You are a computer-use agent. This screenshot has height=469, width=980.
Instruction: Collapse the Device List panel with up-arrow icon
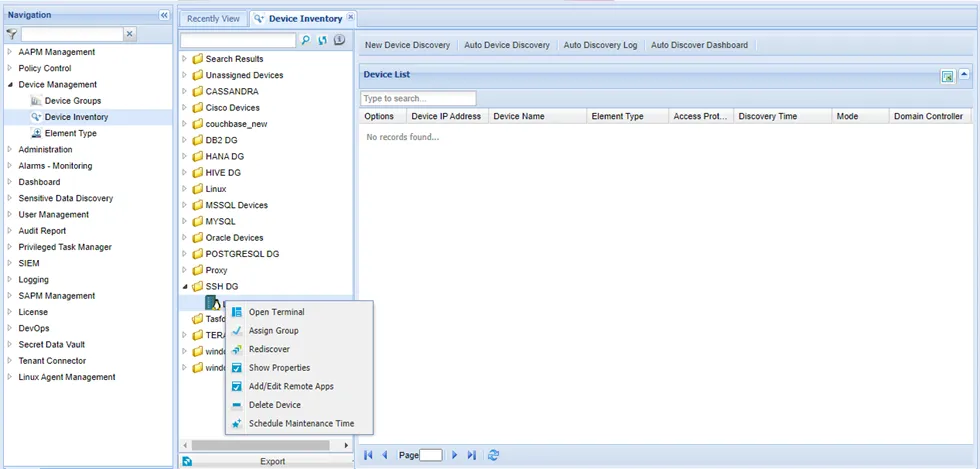pos(964,74)
